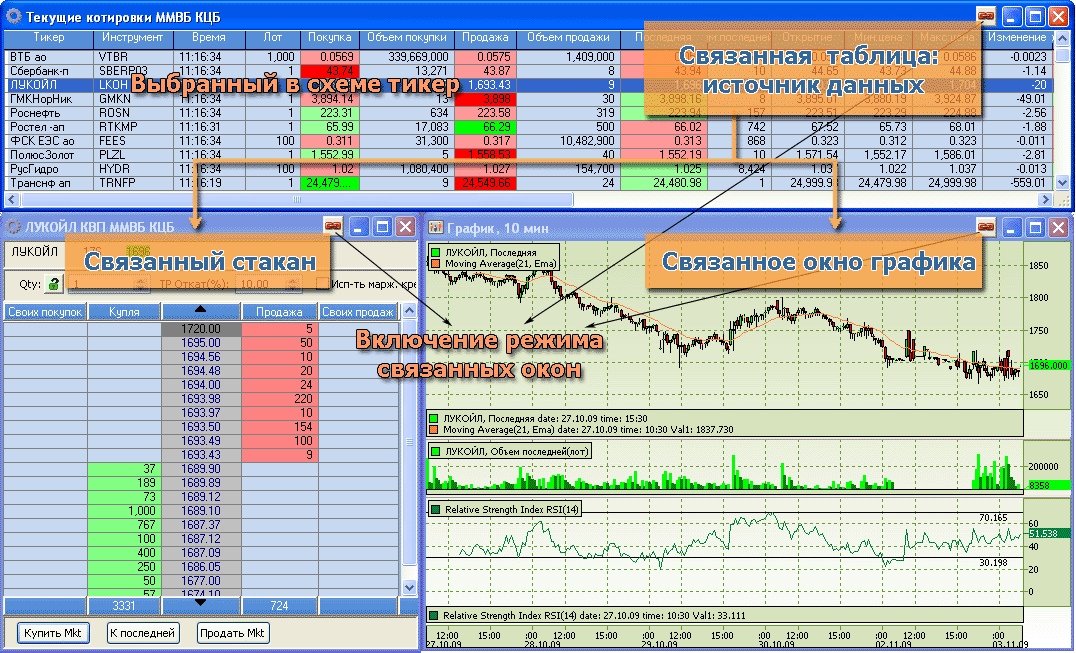Viewport: 1076px width, 653px height.
Task: Toggle the green Qty lock icon
Action: [x=53, y=283]
